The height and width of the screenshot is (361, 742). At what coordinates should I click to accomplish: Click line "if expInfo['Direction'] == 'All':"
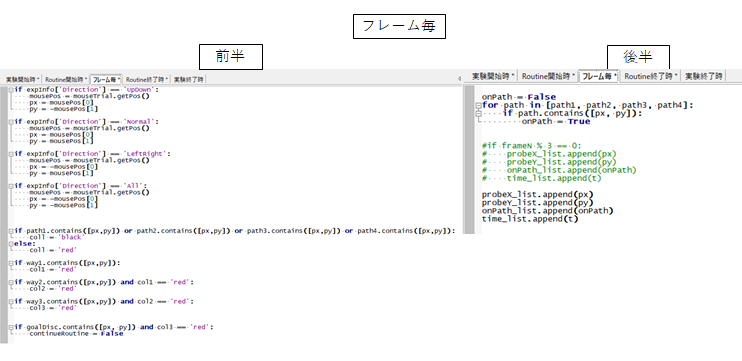pos(81,186)
